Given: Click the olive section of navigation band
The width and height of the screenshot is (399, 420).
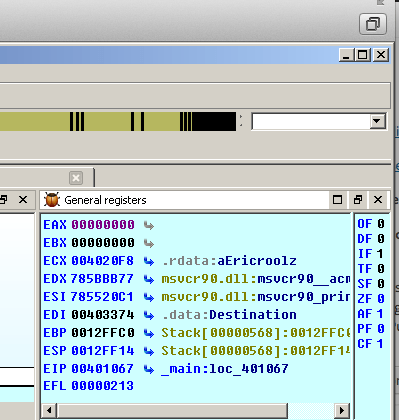Looking at the screenshot, I should [x=35, y=121].
